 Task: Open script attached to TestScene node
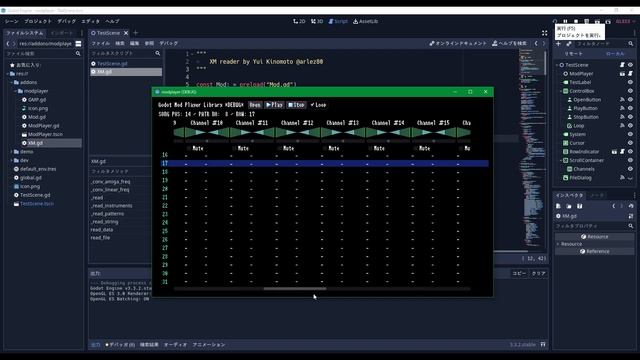622,65
